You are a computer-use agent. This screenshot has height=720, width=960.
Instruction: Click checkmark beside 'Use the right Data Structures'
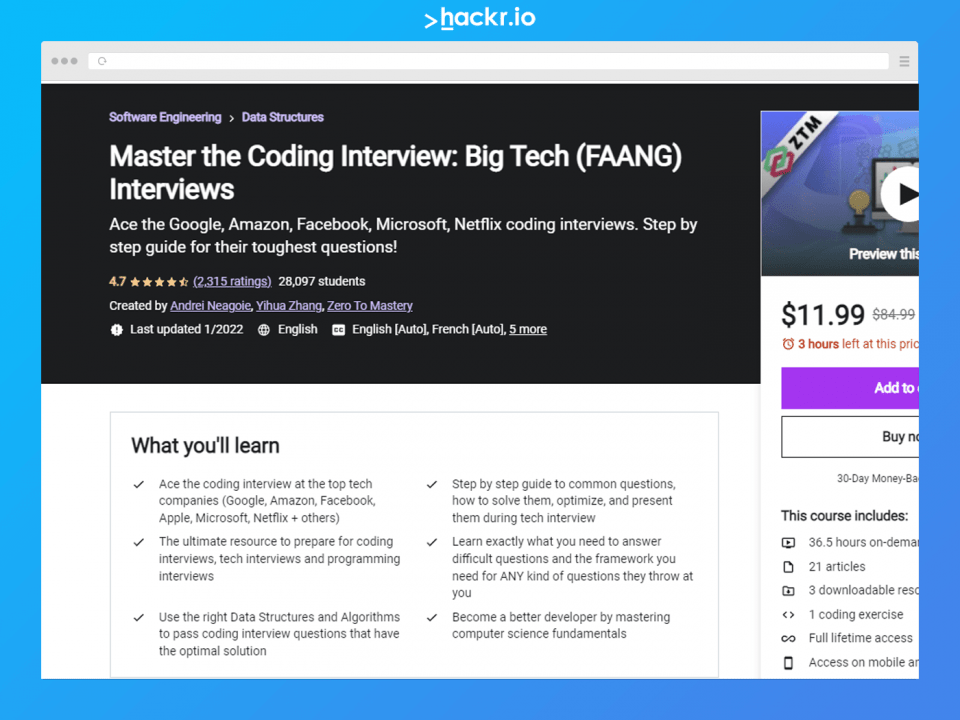139,618
